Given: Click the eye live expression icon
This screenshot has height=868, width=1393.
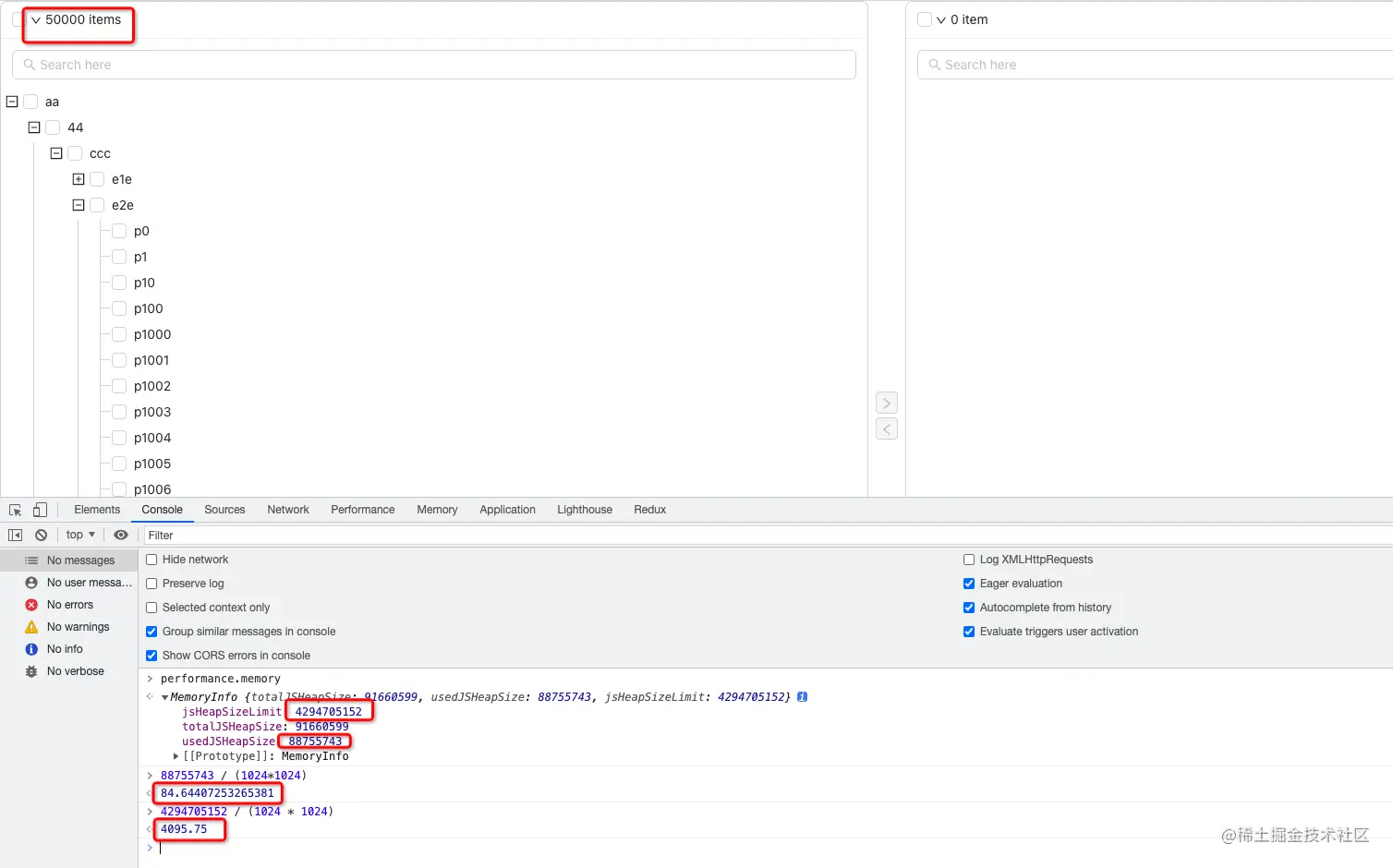Looking at the screenshot, I should [x=121, y=535].
